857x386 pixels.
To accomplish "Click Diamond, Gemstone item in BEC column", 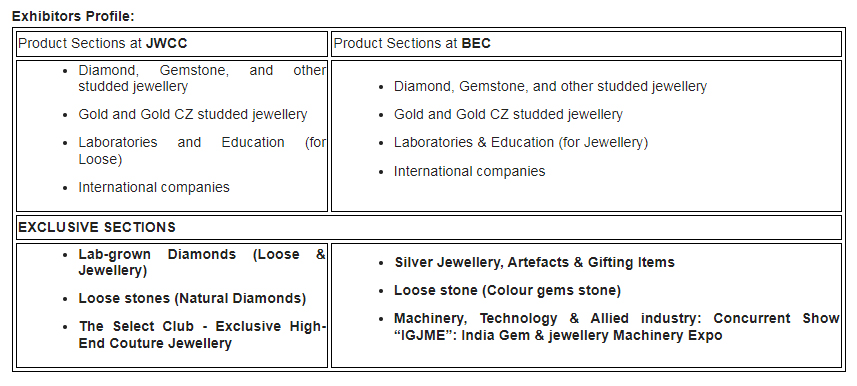I will tap(550, 86).
